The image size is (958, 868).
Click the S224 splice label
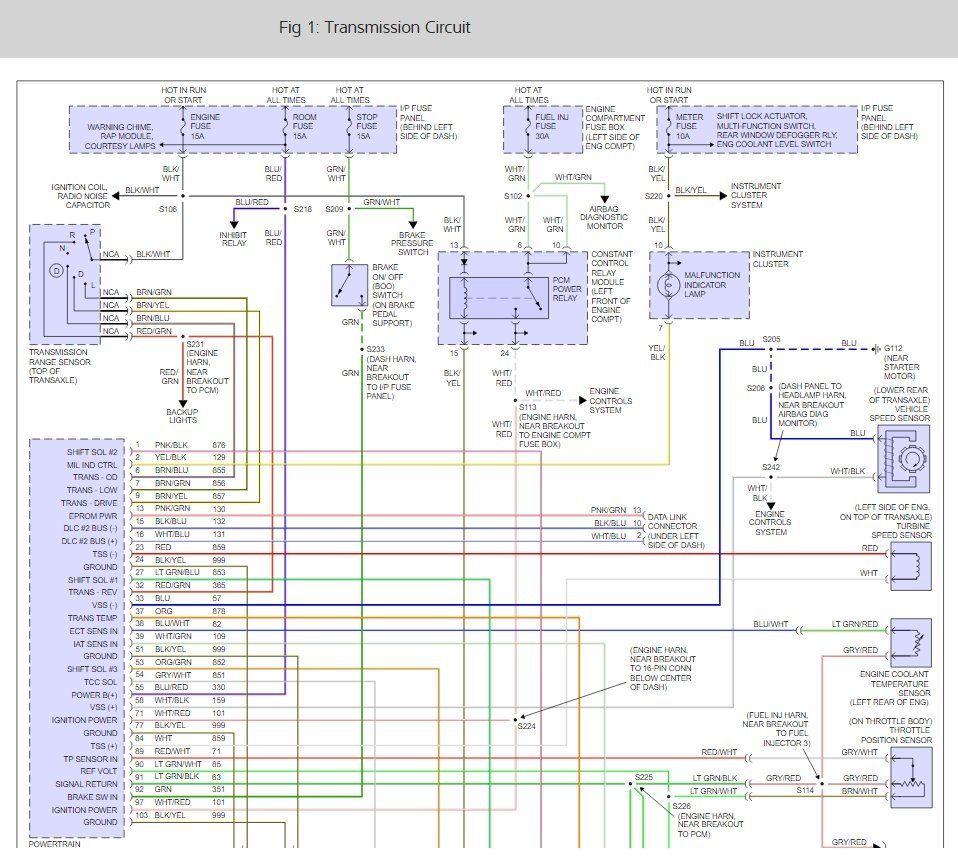[x=527, y=726]
